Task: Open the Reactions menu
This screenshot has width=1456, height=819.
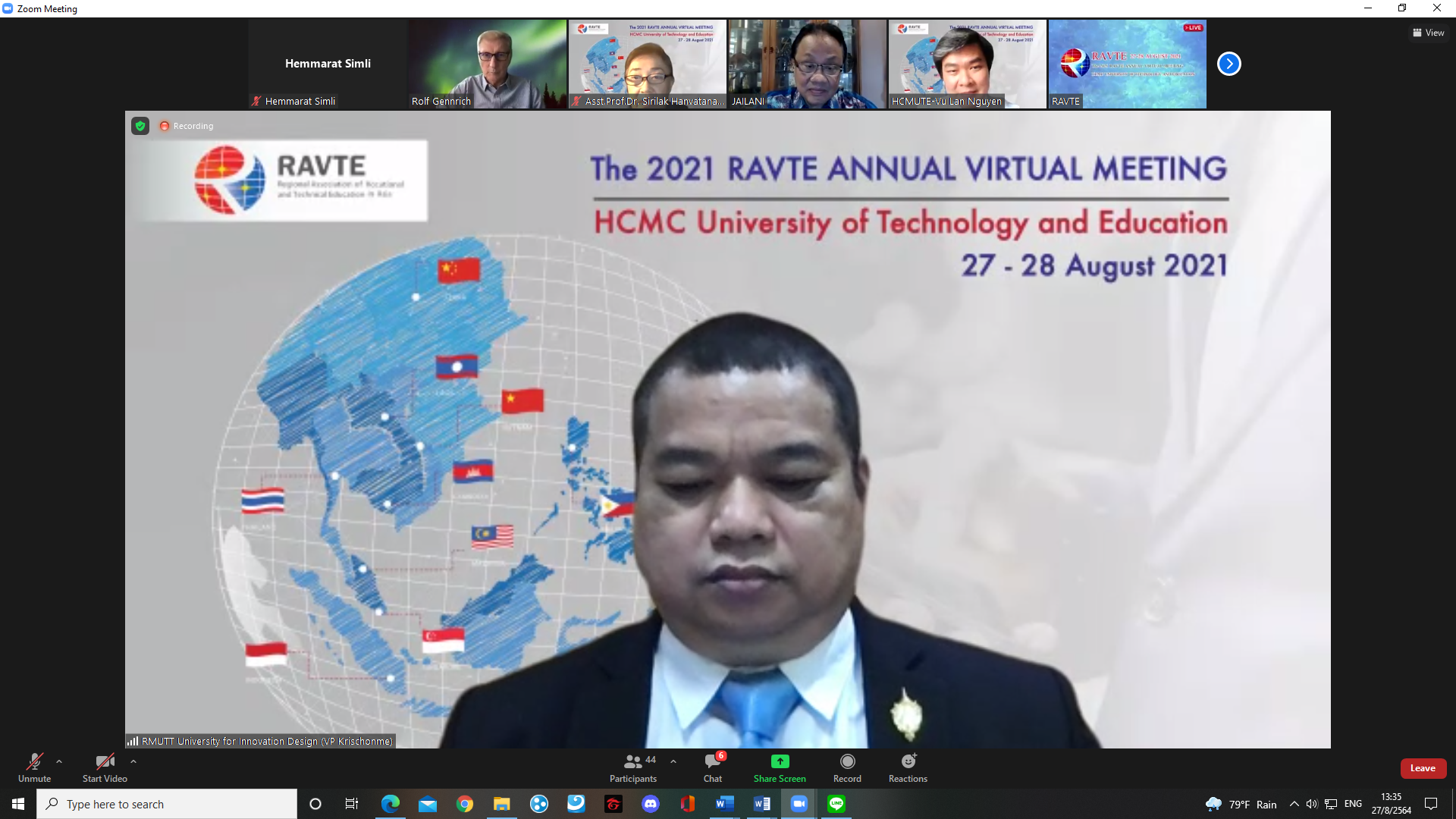Action: [908, 767]
